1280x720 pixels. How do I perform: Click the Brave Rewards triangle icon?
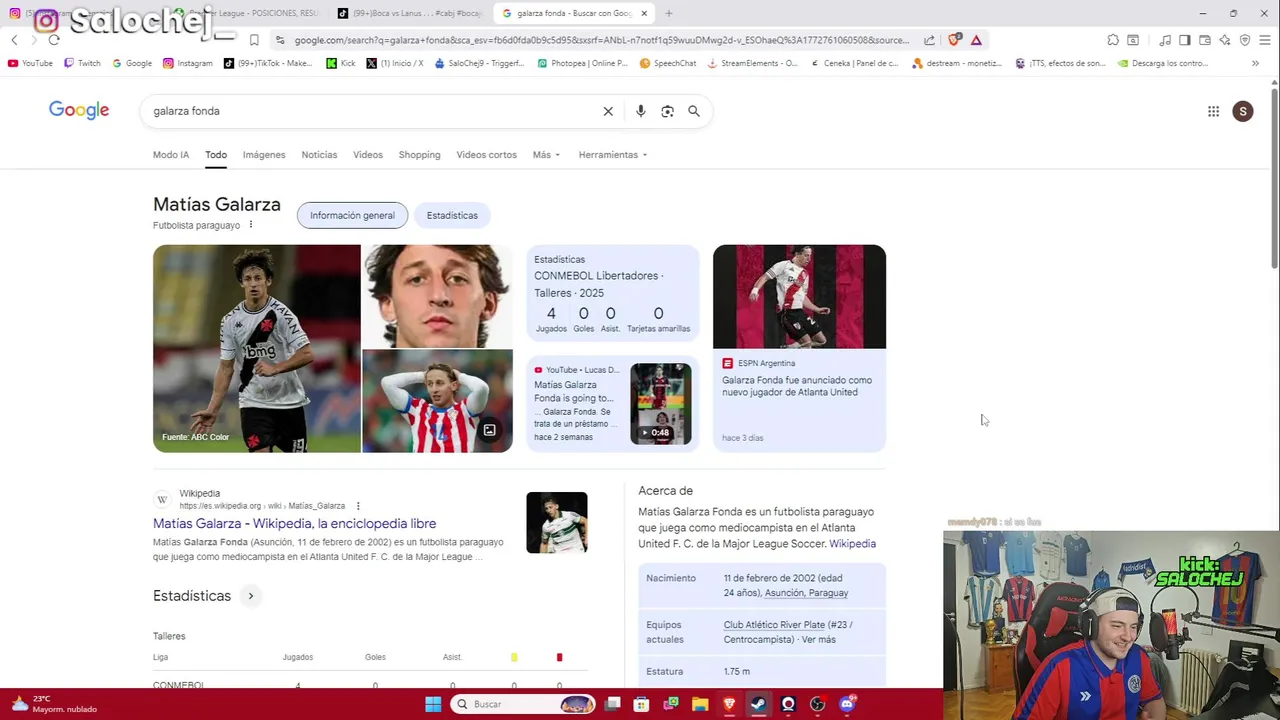coord(976,40)
